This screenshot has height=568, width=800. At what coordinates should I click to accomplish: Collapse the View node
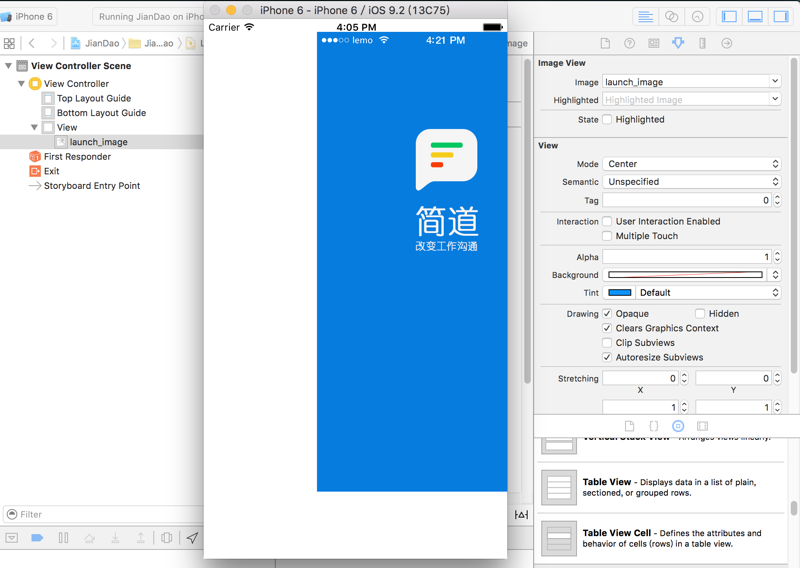point(34,128)
